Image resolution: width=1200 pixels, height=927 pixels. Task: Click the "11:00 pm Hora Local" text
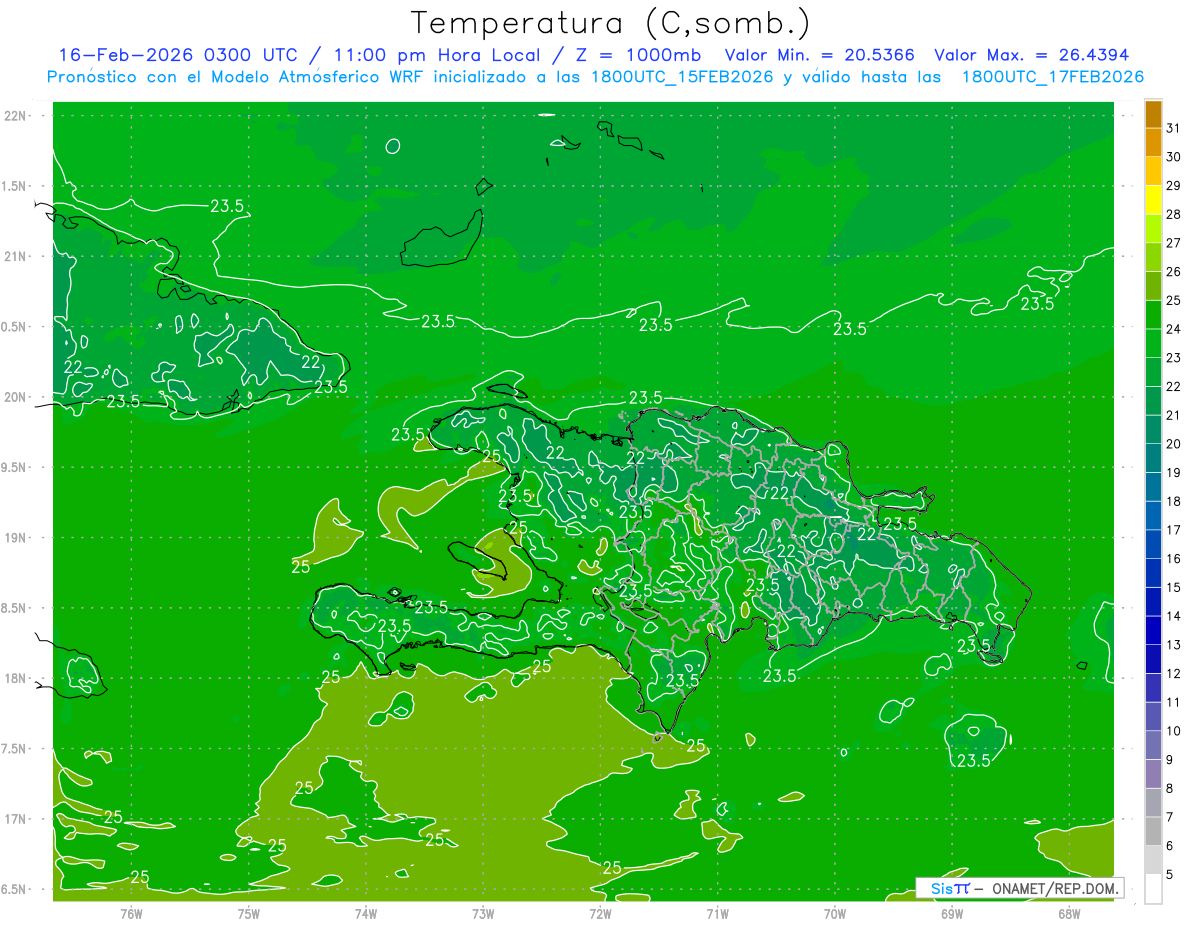(434, 55)
